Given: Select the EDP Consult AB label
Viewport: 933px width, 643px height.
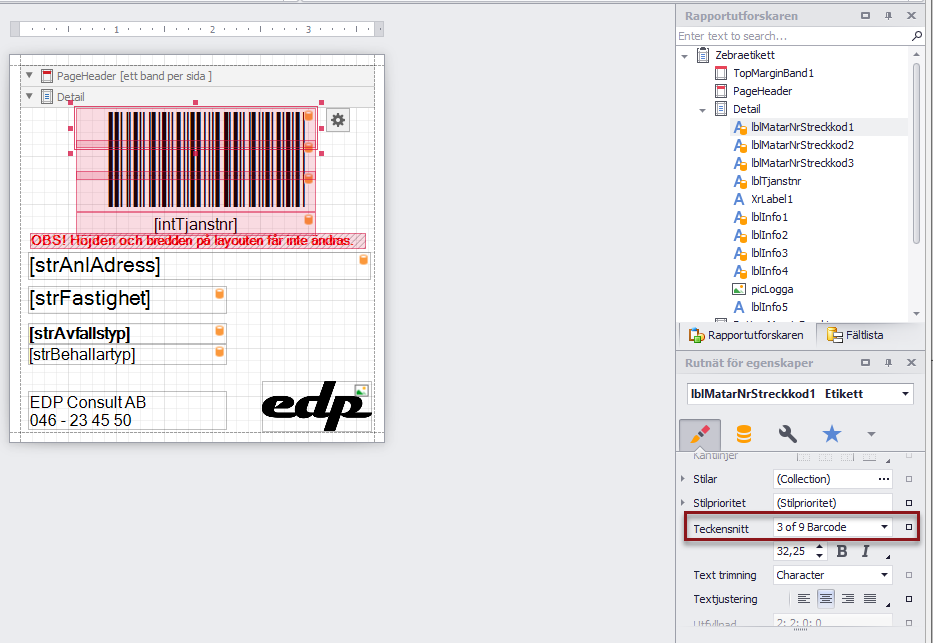Looking at the screenshot, I should (x=127, y=411).
